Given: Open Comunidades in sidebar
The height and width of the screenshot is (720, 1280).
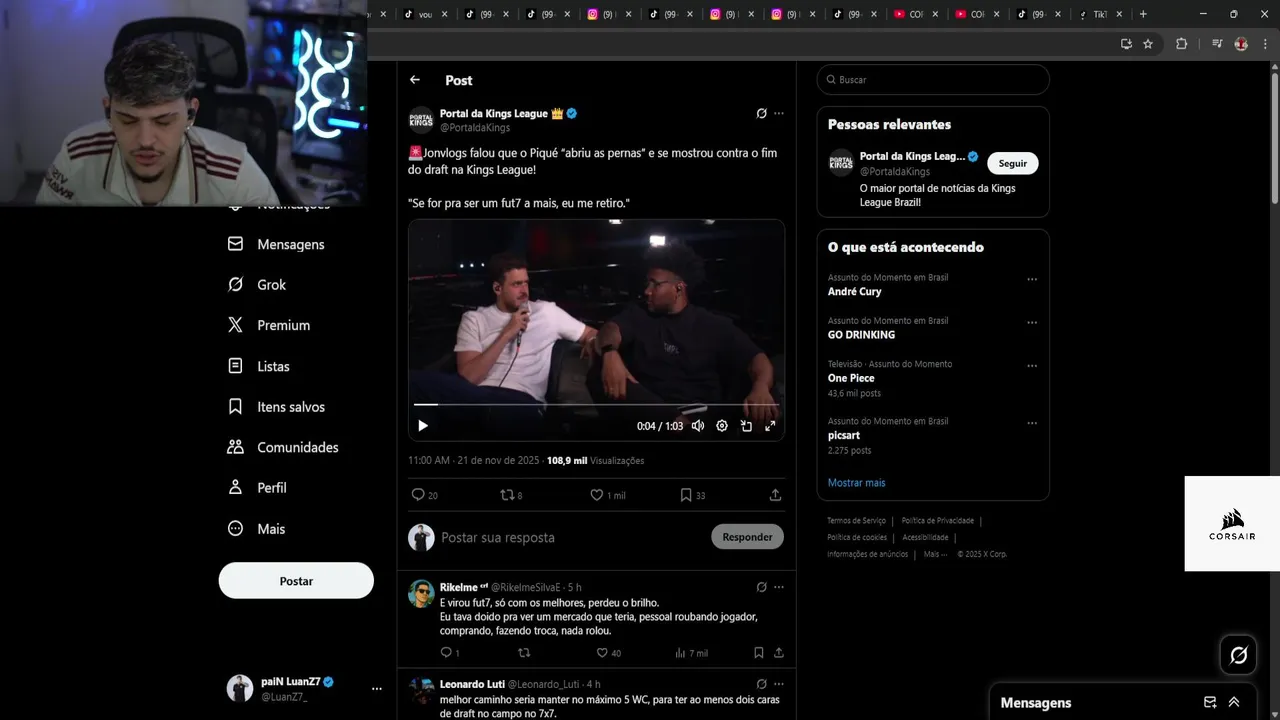Looking at the screenshot, I should (283, 447).
